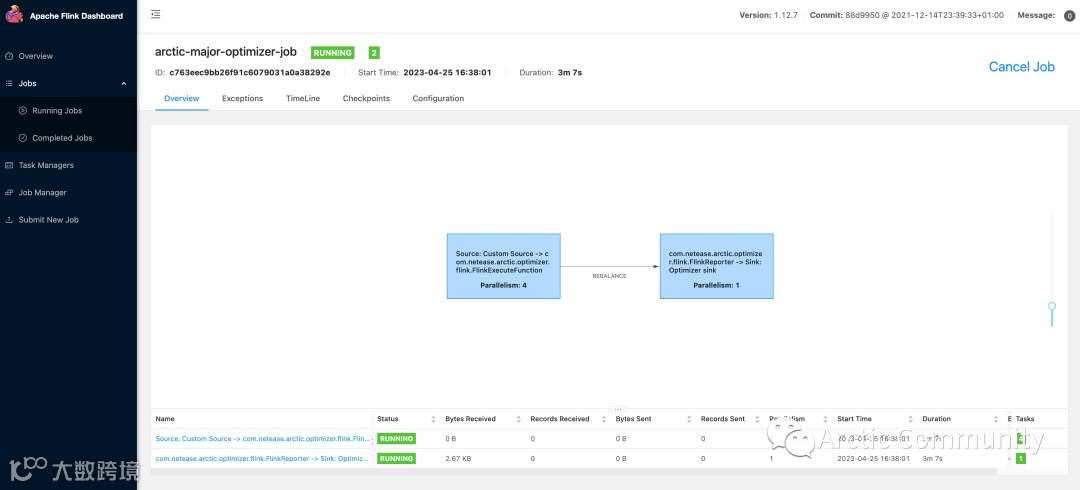Click the Job Manager icon
This screenshot has height=490, width=1080.
tap(9, 192)
